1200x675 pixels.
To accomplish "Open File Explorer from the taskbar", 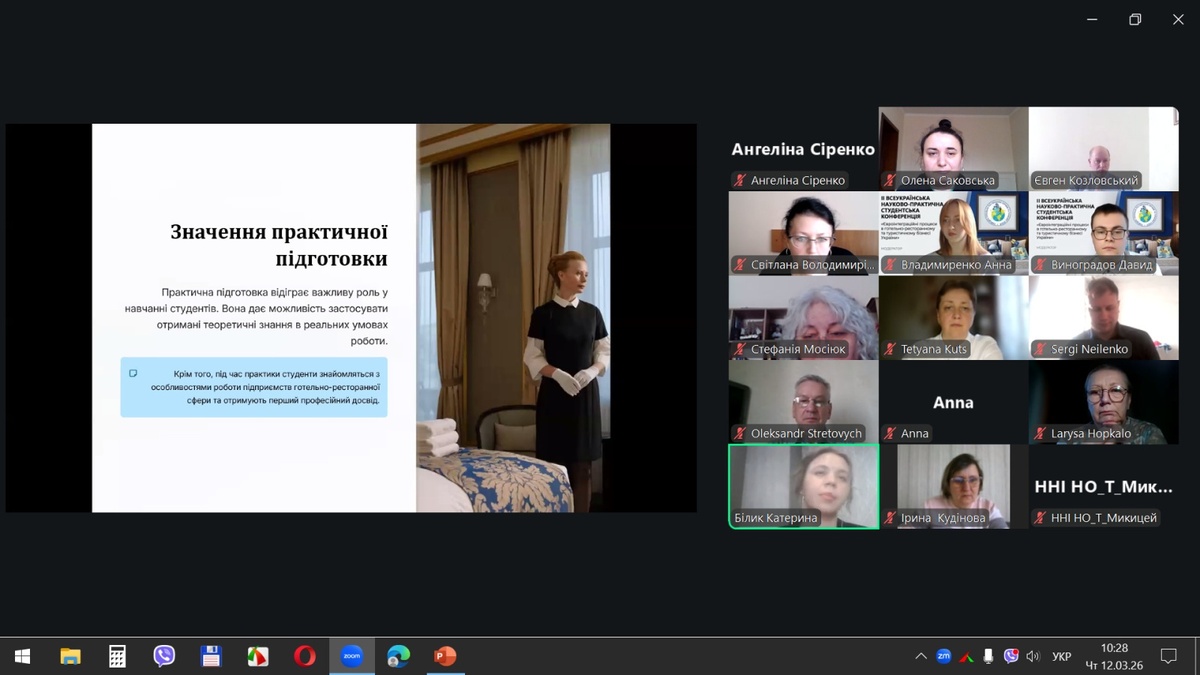I will [70, 656].
